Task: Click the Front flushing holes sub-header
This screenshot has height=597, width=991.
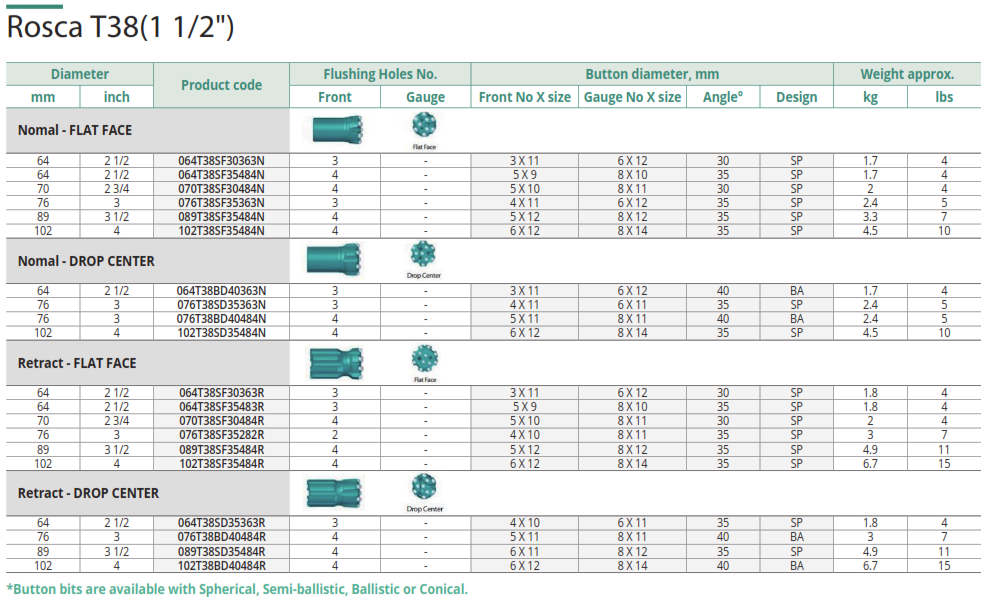Action: click(x=335, y=97)
